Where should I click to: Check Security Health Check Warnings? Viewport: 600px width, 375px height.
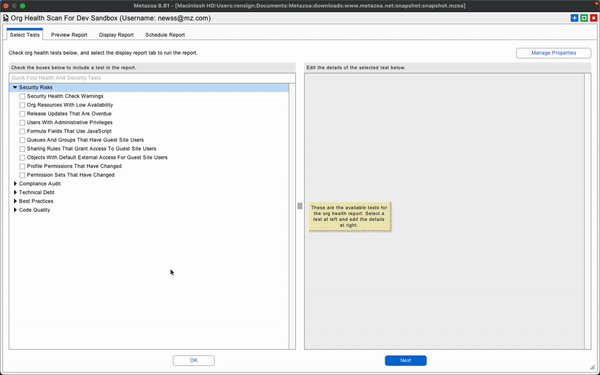click(x=22, y=96)
